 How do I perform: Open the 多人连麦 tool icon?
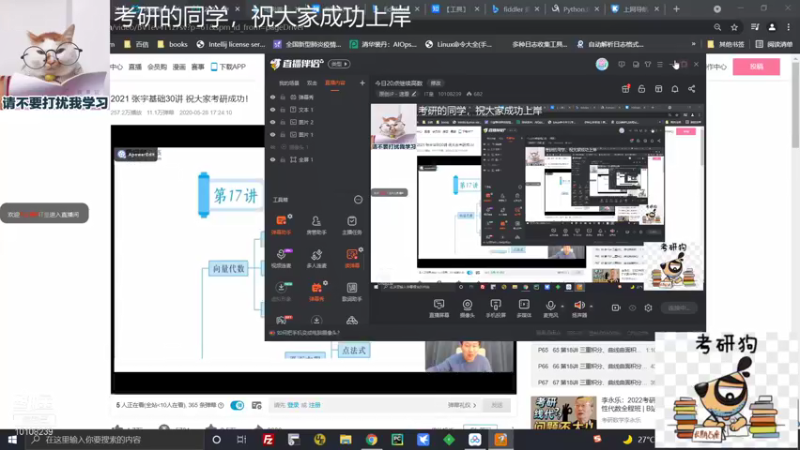pyautogui.click(x=316, y=258)
